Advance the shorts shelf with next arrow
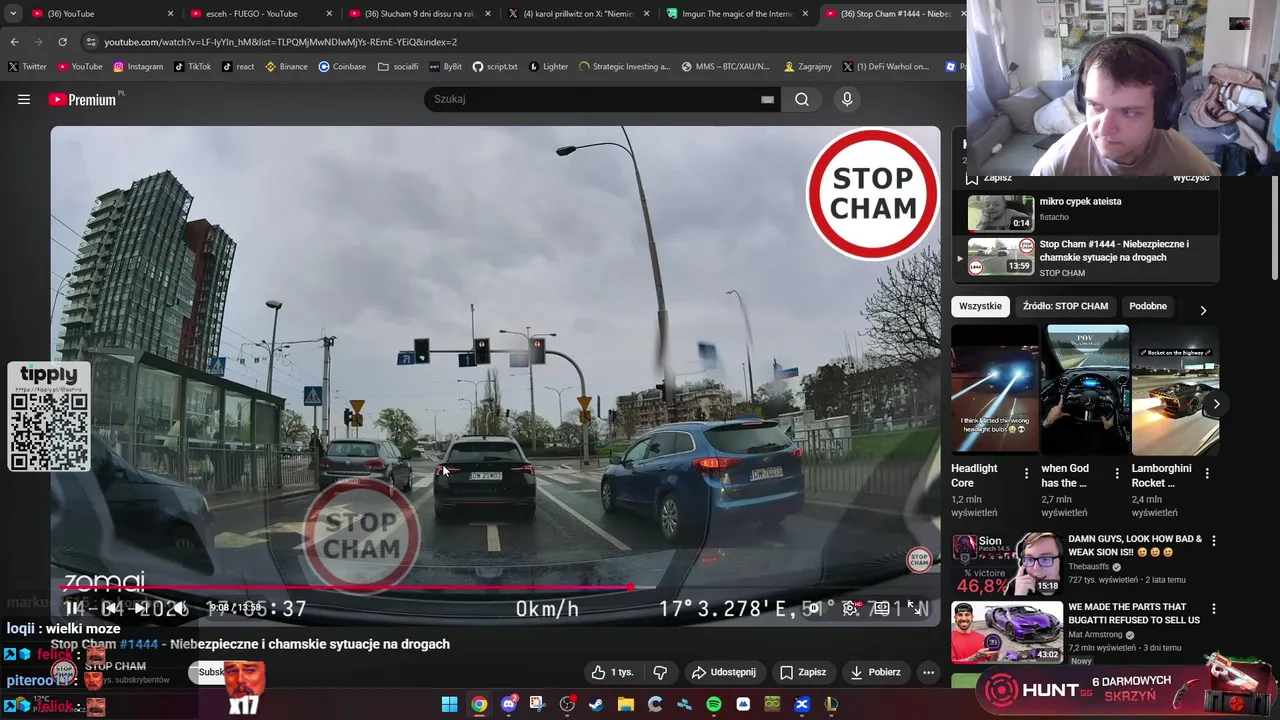Screen dimensions: 1280x720 (x=1216, y=404)
